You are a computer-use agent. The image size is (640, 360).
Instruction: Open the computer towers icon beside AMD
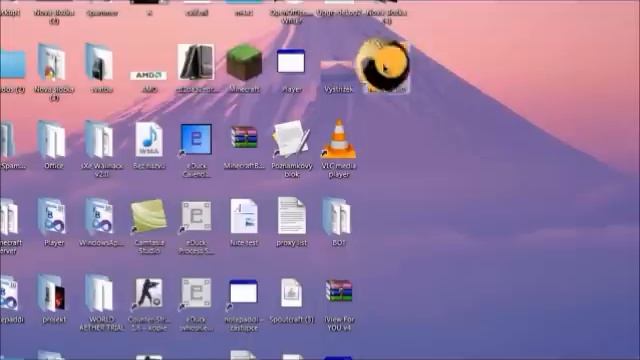click(x=196, y=62)
